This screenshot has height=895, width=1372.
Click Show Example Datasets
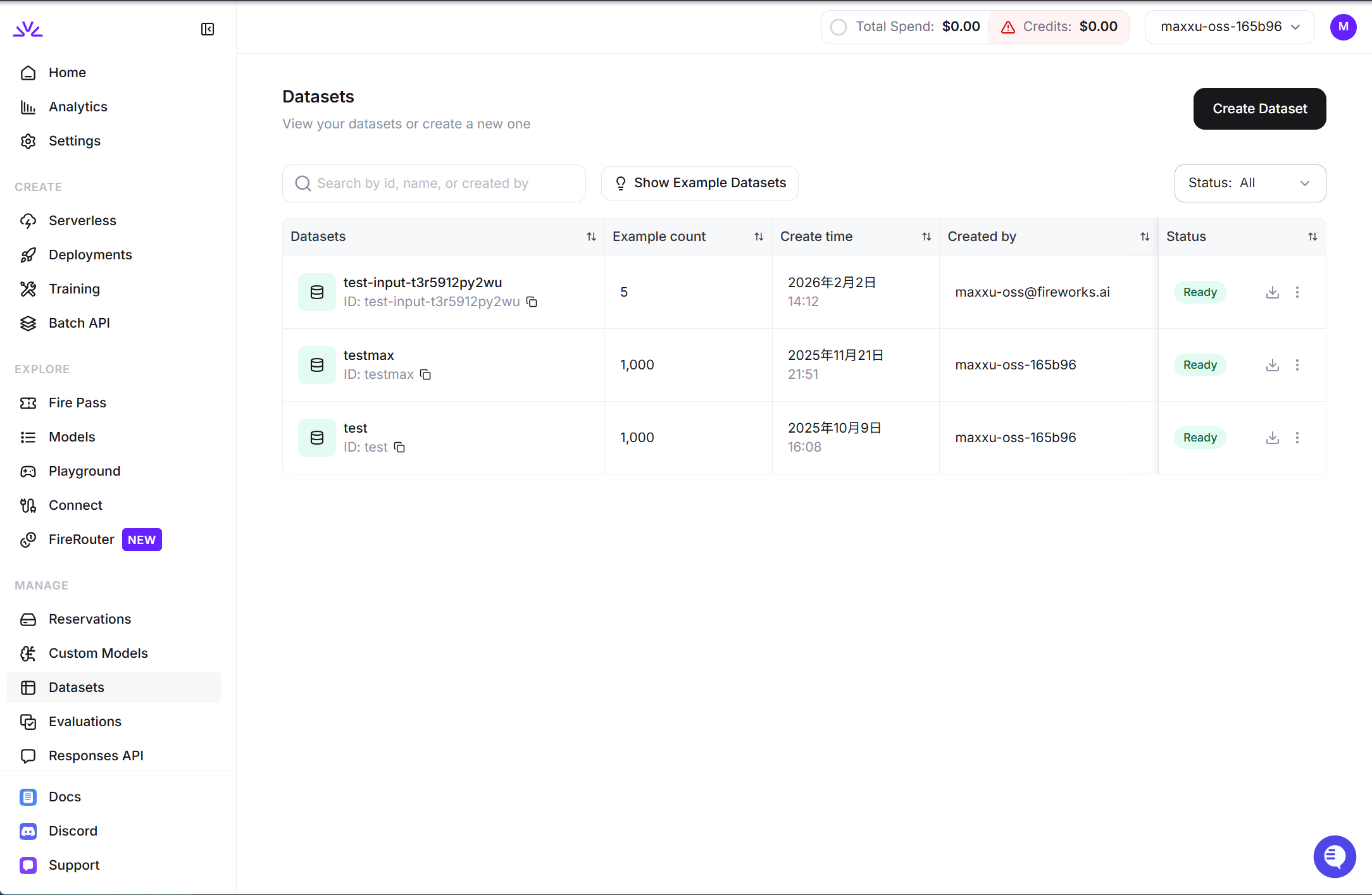coord(700,183)
